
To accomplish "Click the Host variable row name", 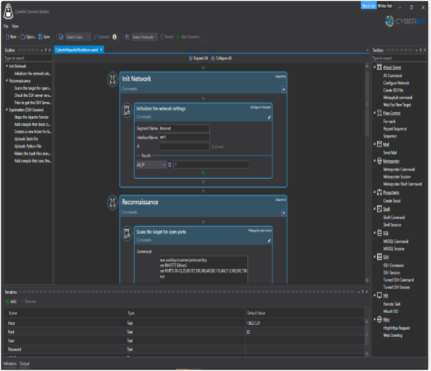I will click(11, 323).
